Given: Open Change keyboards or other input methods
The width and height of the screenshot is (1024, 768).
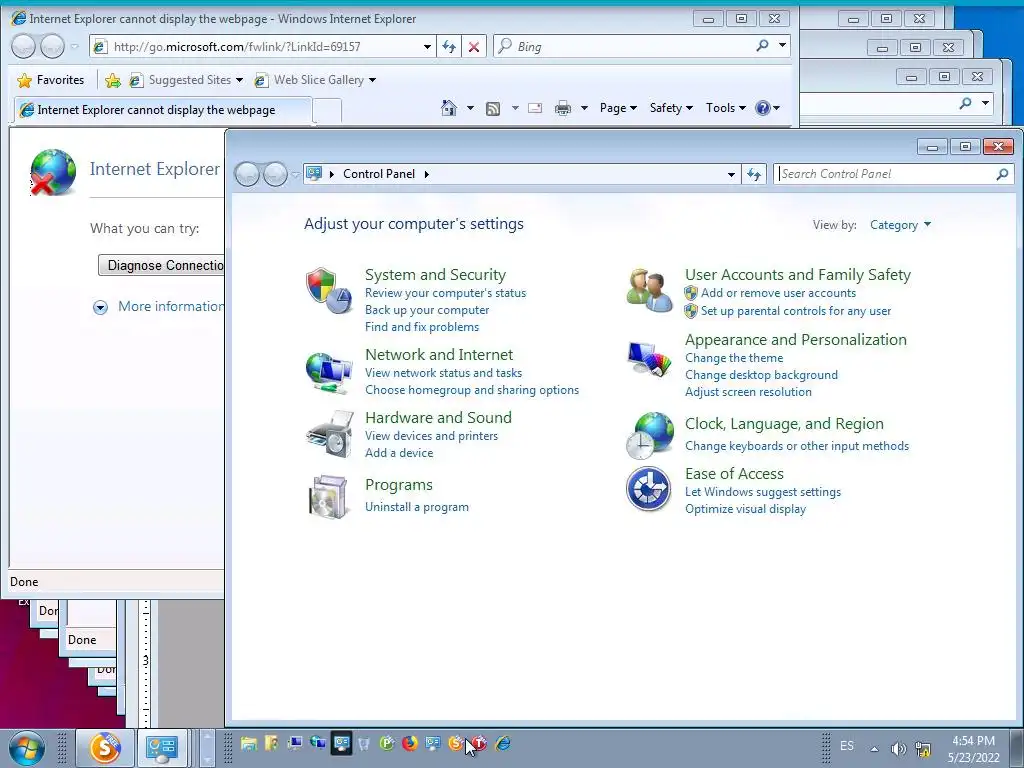Looking at the screenshot, I should click(797, 446).
